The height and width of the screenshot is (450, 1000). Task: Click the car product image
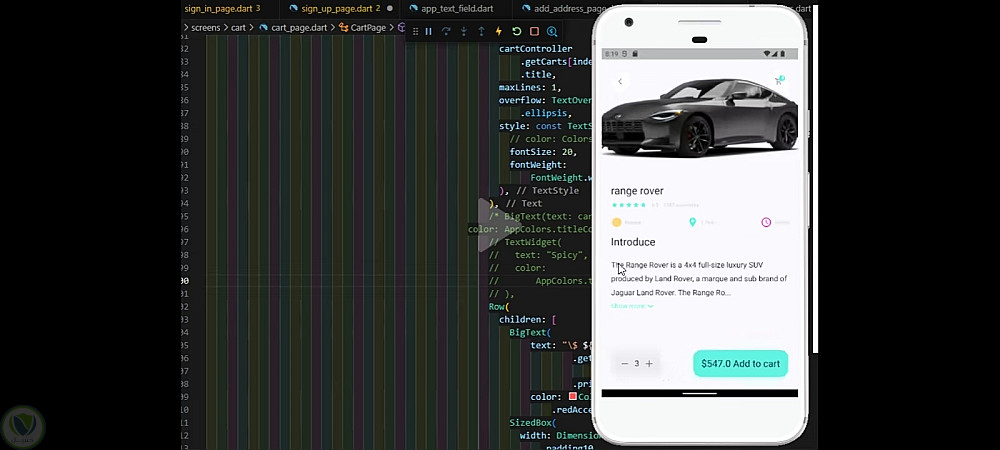[700, 118]
